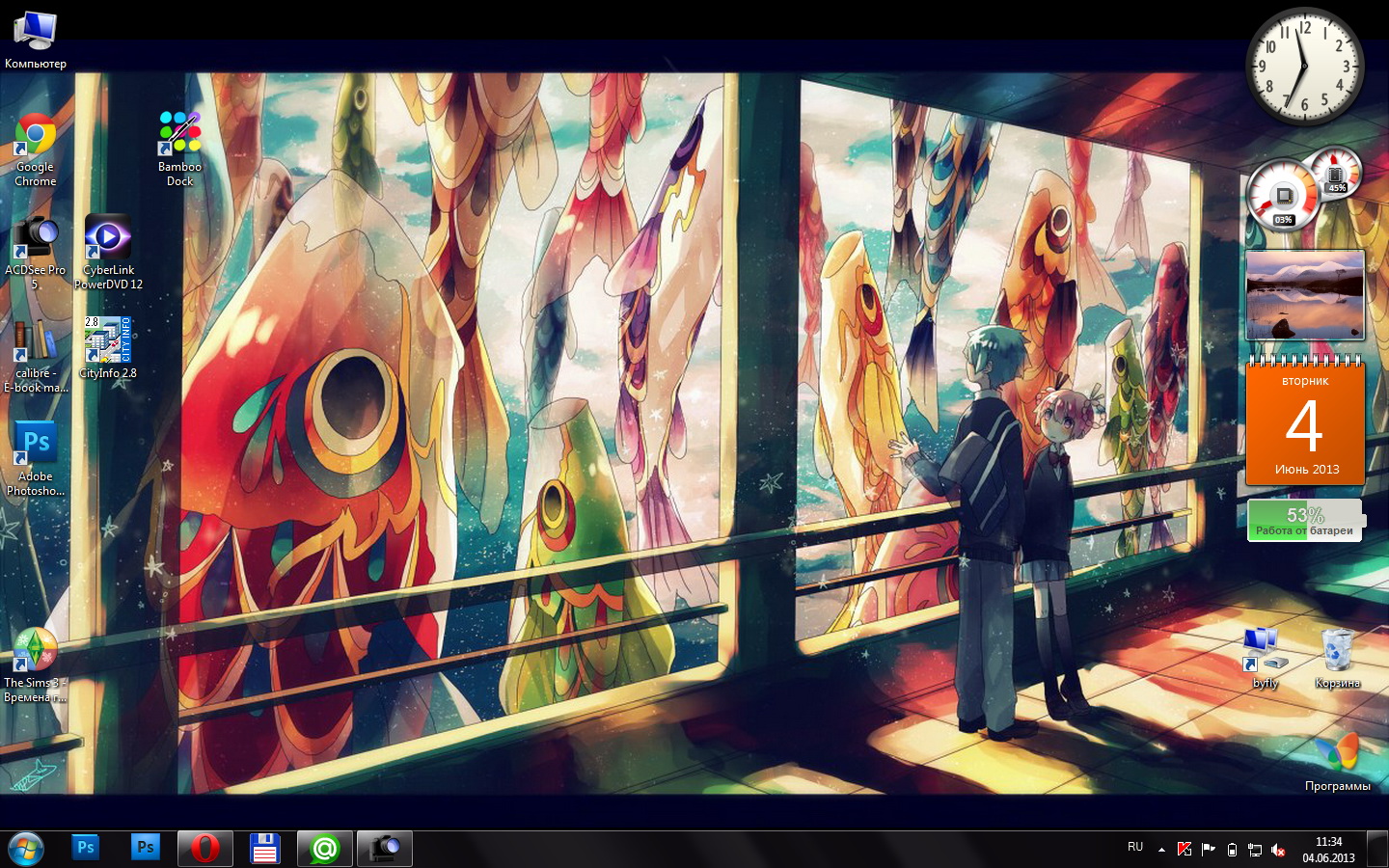Screen dimensions: 1389x868
Task: Select the Adobe Photoshop desktop shortcut
Action: (36, 459)
